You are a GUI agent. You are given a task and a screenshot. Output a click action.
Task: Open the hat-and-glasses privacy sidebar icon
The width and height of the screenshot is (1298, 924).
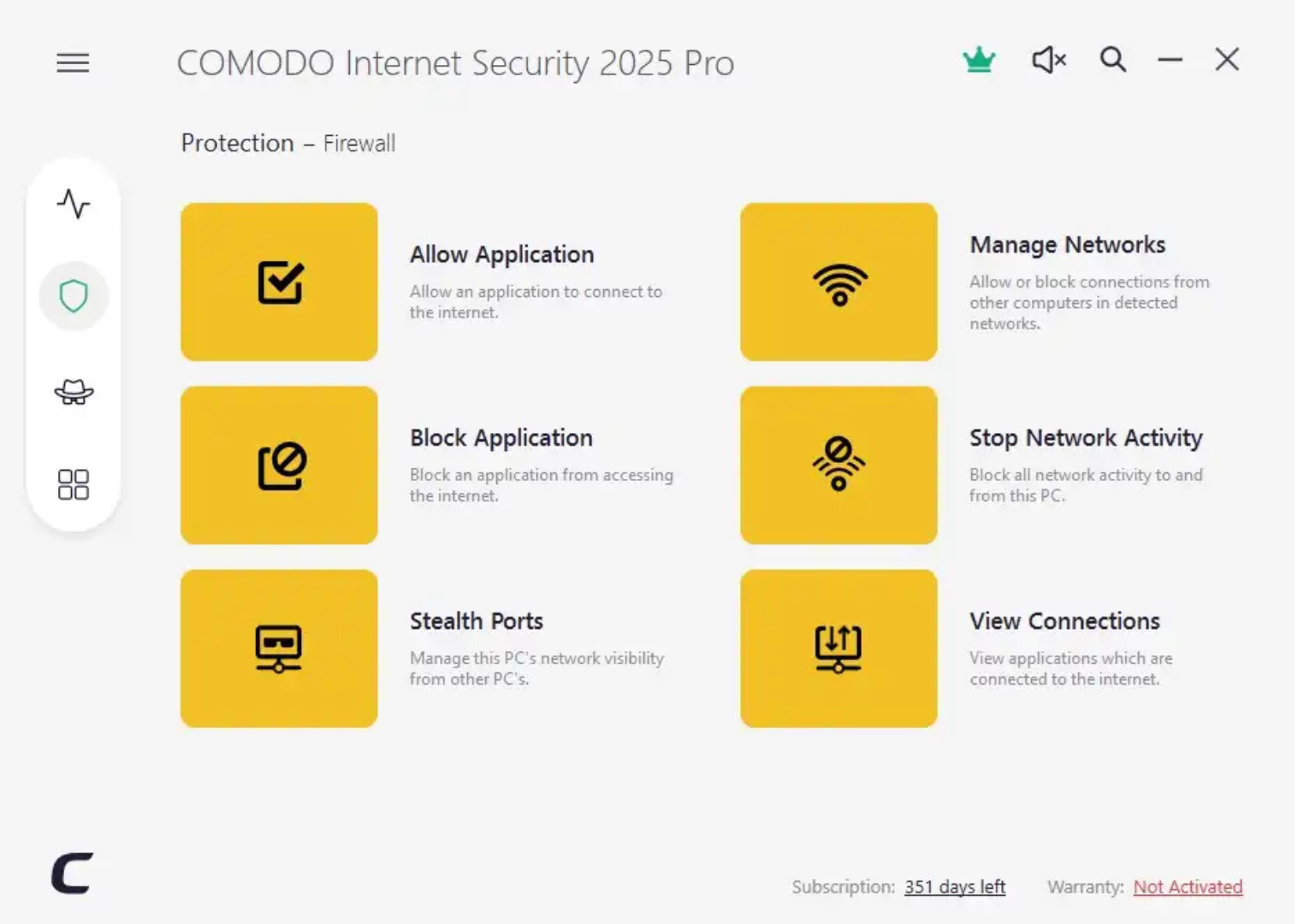74,392
